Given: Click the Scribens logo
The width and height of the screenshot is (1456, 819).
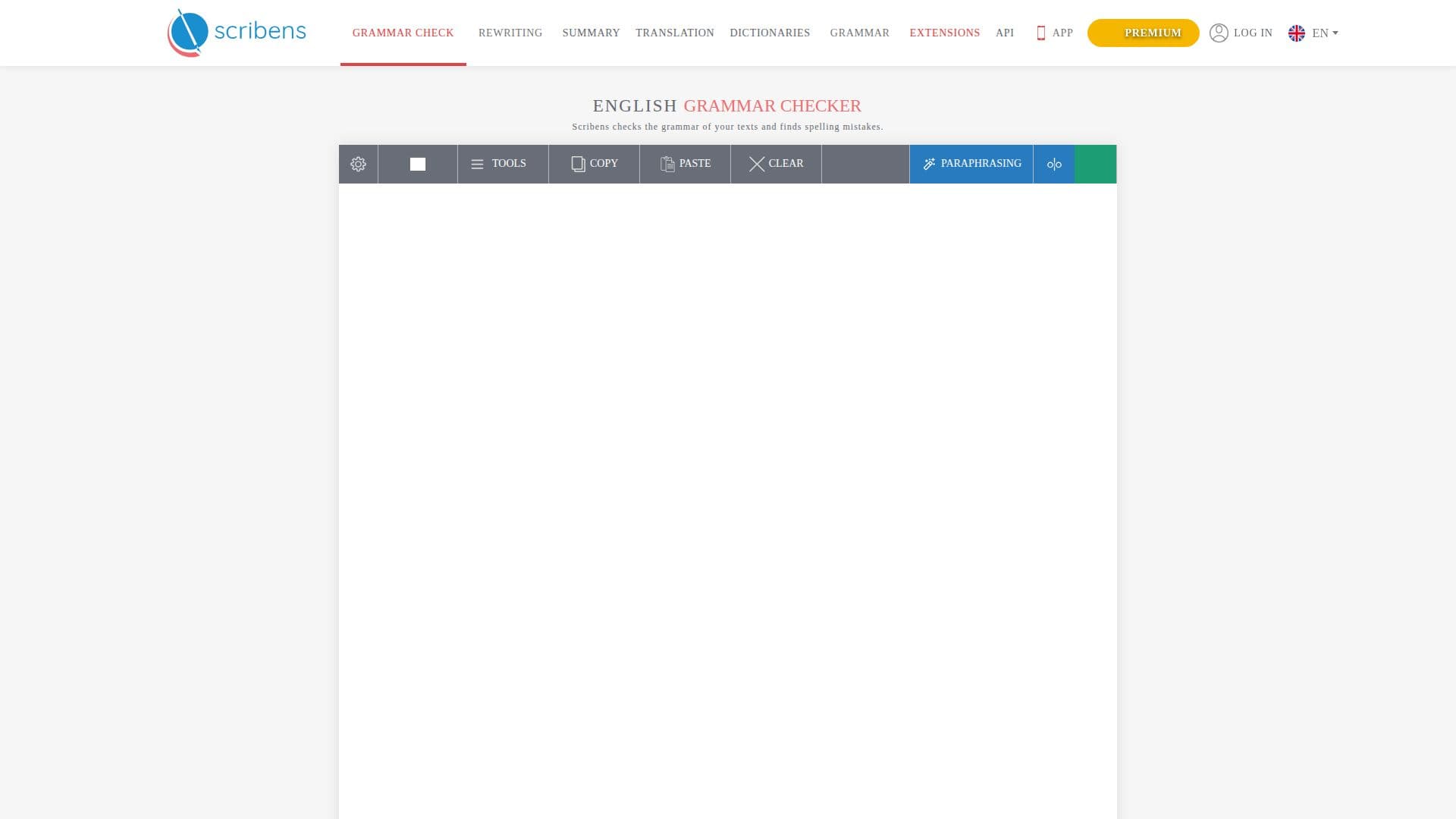Looking at the screenshot, I should coord(237,33).
